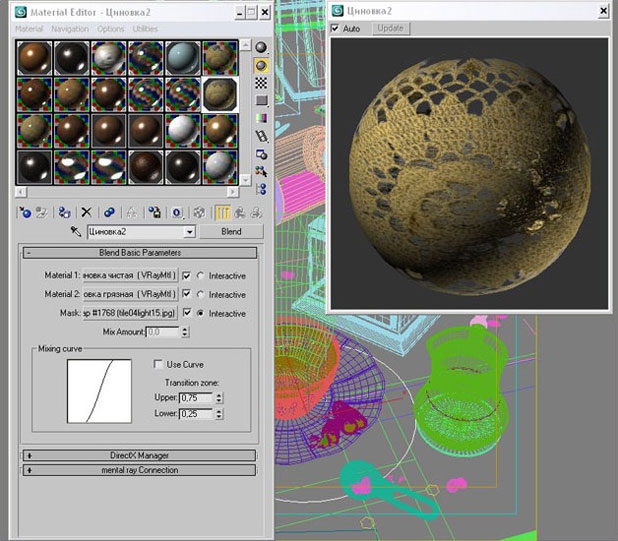Viewport: 618px width, 541px height.
Task: Toggle Show End Result icon
Action: coord(223,213)
